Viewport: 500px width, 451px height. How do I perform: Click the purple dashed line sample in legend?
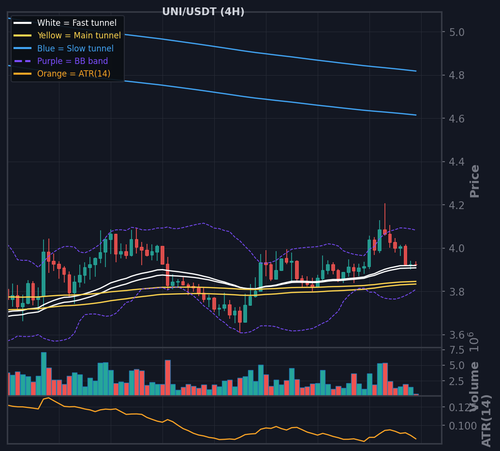(x=23, y=61)
